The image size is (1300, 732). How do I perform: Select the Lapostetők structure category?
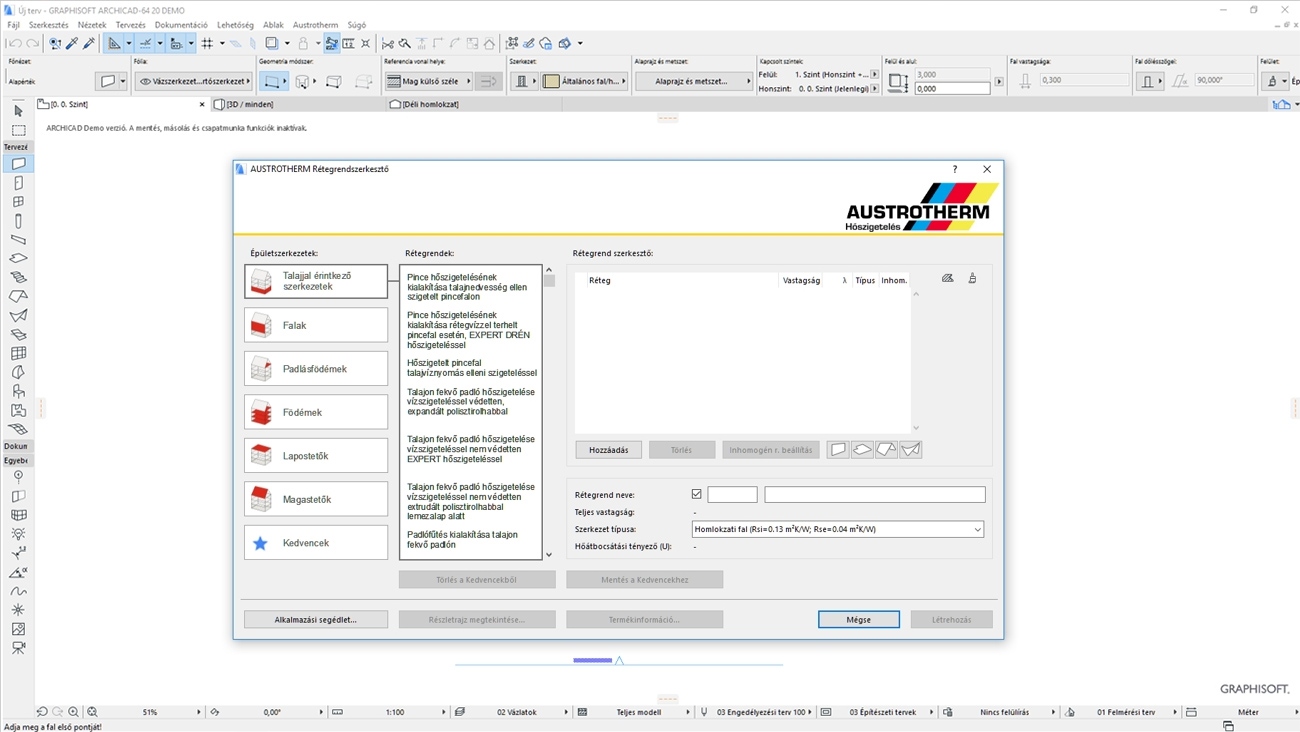point(316,456)
